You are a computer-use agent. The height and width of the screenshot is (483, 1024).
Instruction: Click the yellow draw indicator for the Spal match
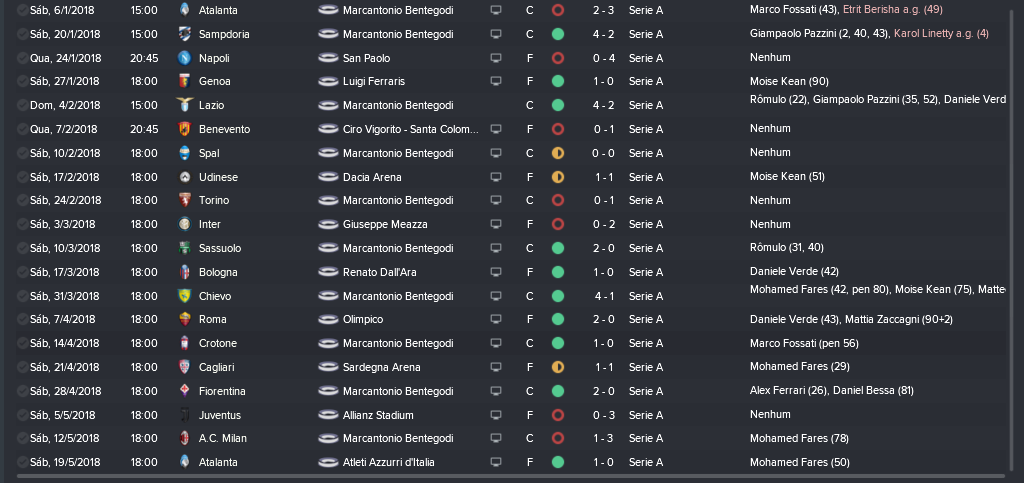tap(558, 153)
